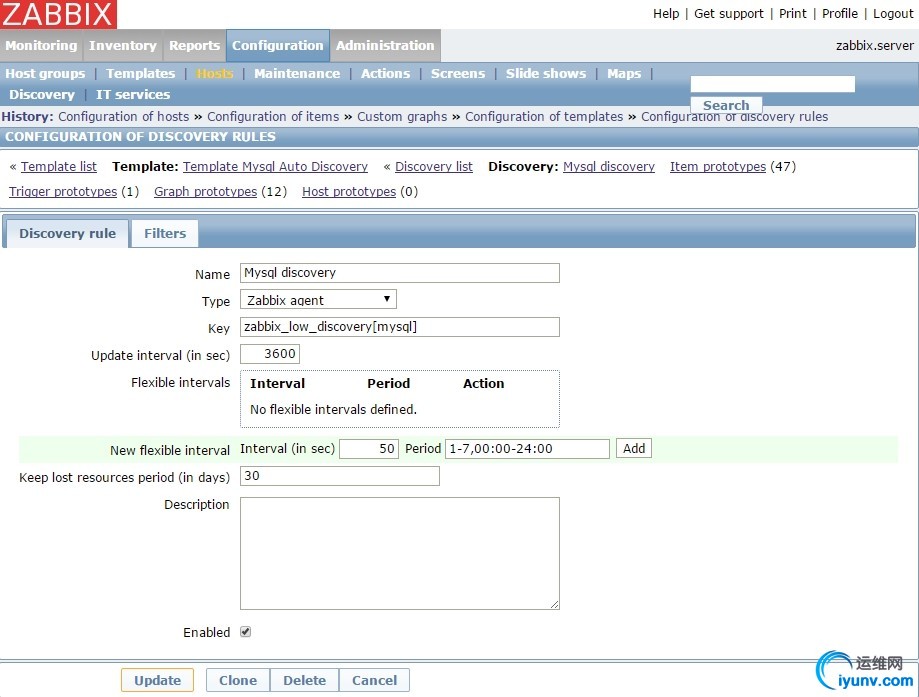The width and height of the screenshot is (919, 697).
Task: Open the Administration menu
Action: coord(385,46)
